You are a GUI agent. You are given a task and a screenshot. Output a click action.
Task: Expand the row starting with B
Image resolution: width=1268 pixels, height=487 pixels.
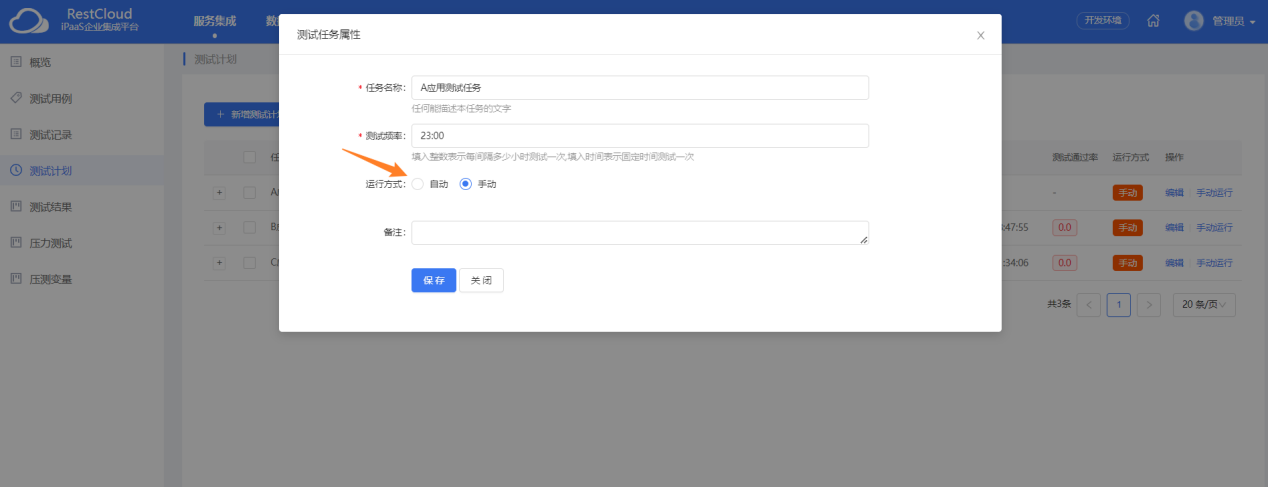point(219,227)
